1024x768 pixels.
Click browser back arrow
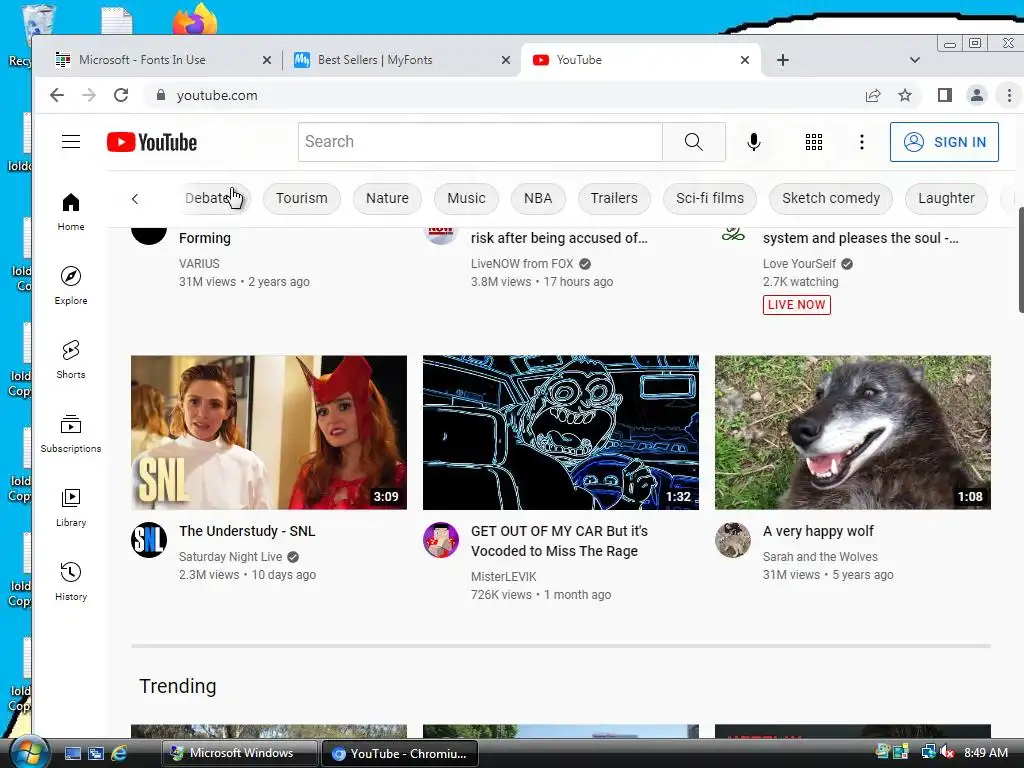[x=57, y=95]
